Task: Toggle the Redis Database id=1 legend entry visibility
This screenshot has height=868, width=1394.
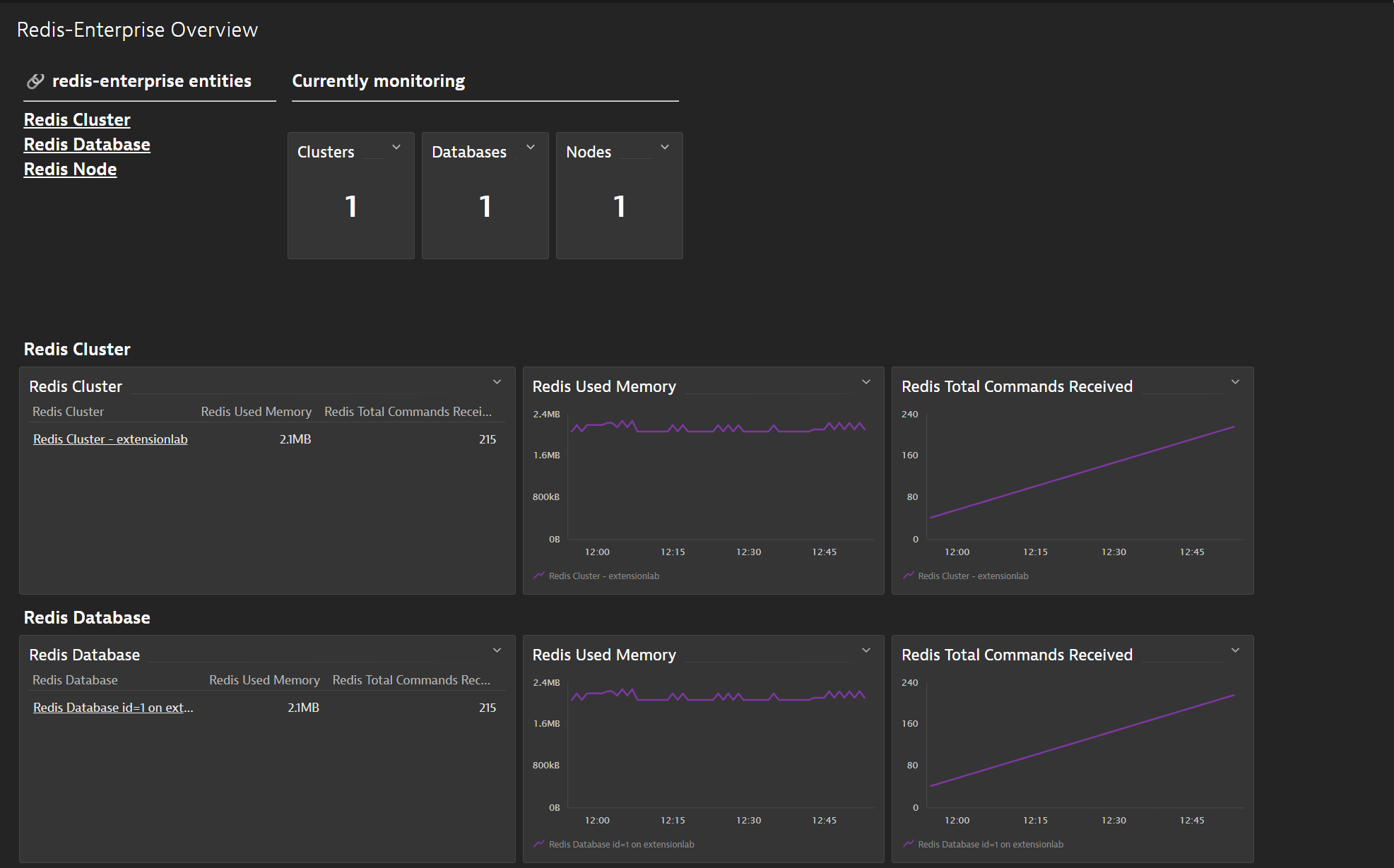Action: tap(622, 844)
